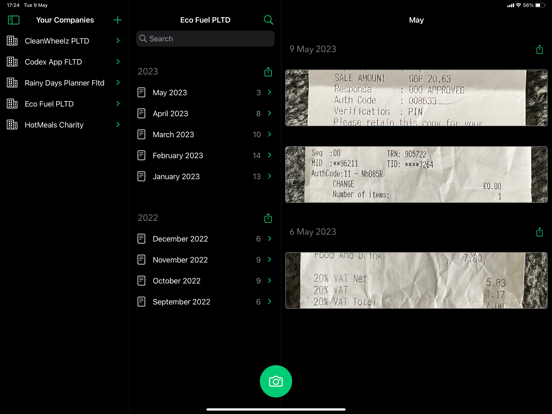Expand CleanWheelz PLTD chevron
The image size is (552, 414).
click(x=118, y=41)
